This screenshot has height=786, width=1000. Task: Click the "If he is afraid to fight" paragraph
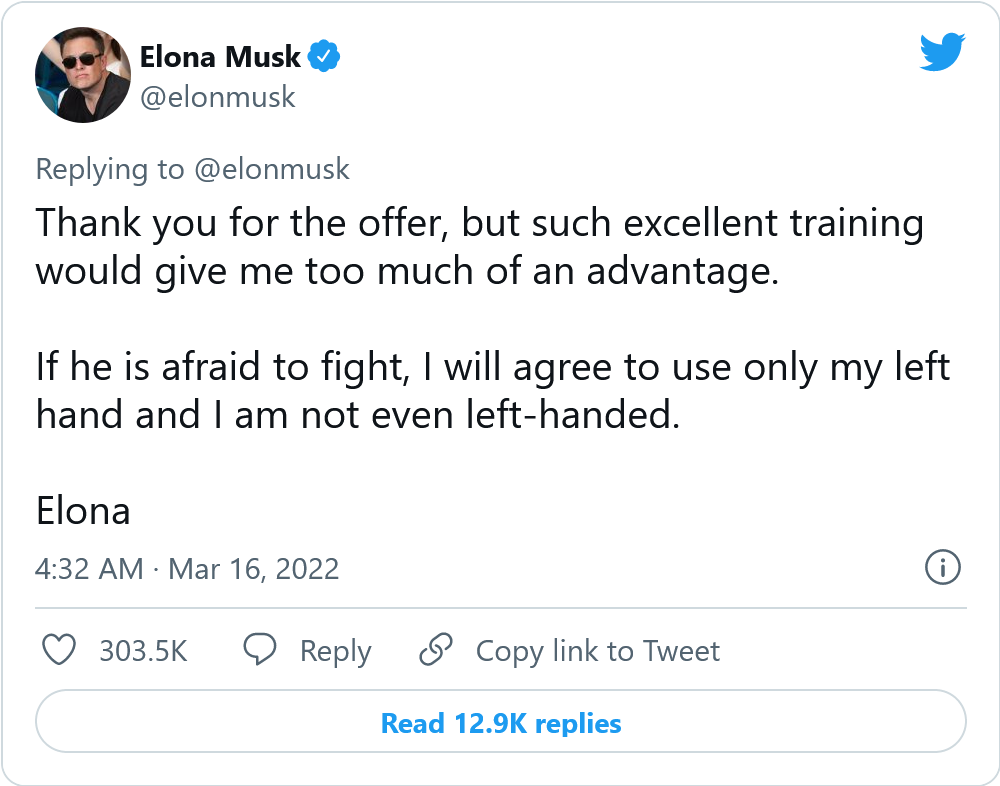pos(492,391)
